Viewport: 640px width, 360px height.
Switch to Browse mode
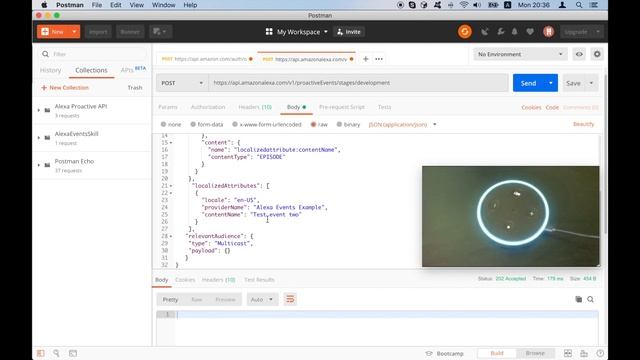(535, 353)
